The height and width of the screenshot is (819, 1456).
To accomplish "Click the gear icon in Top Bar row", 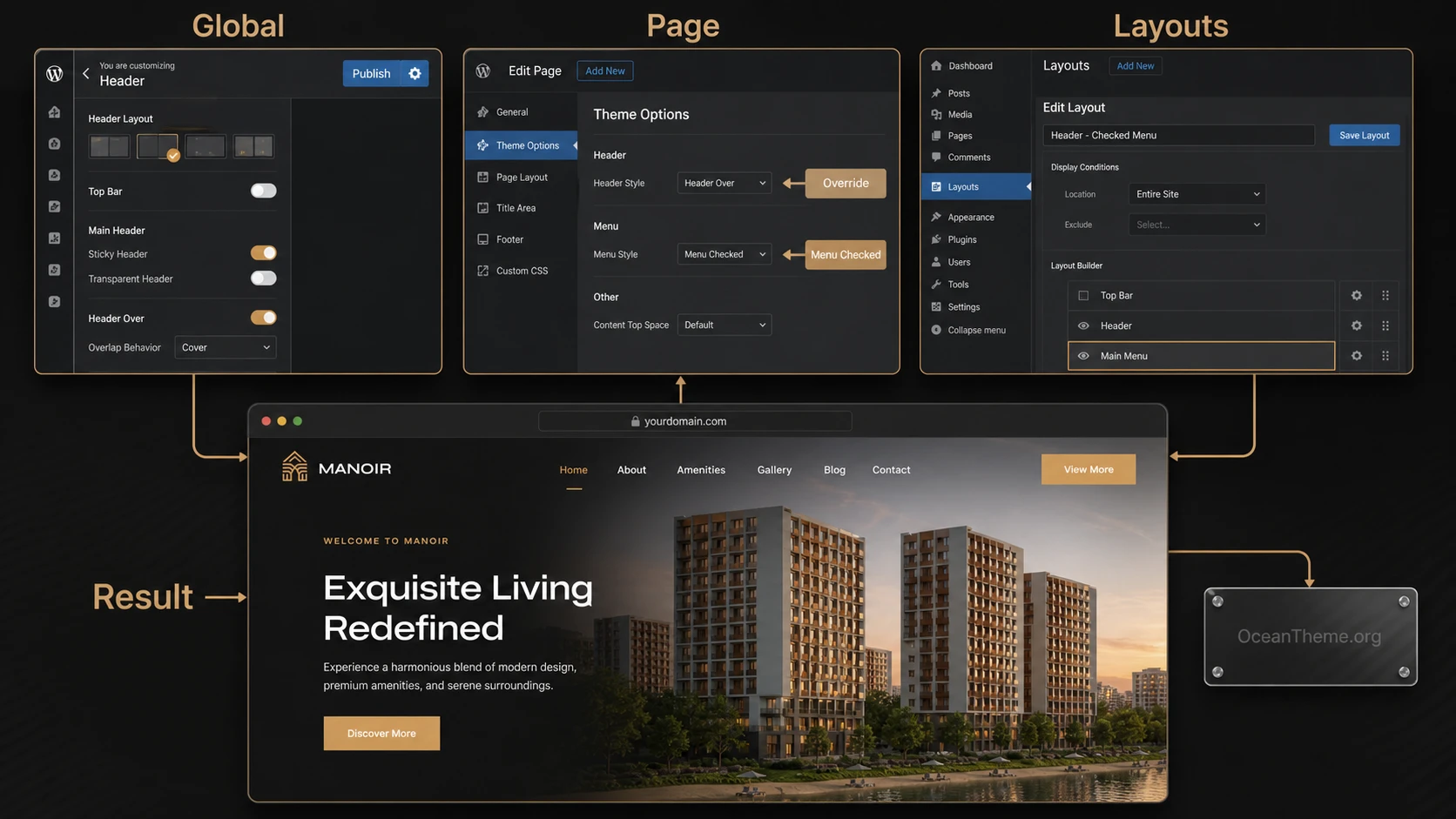I will [1357, 295].
